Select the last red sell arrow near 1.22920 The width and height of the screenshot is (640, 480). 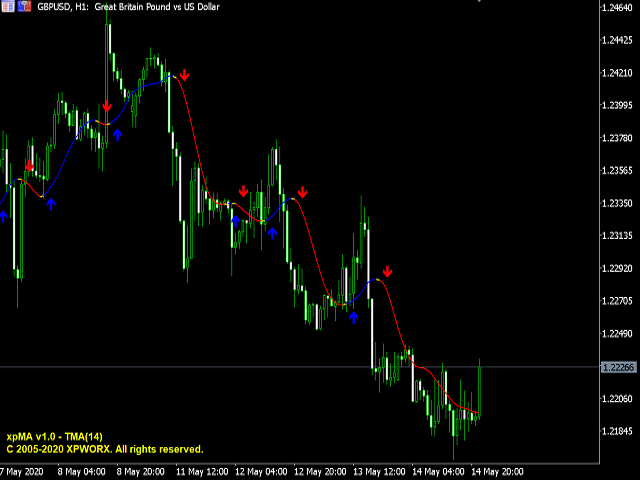tap(387, 271)
